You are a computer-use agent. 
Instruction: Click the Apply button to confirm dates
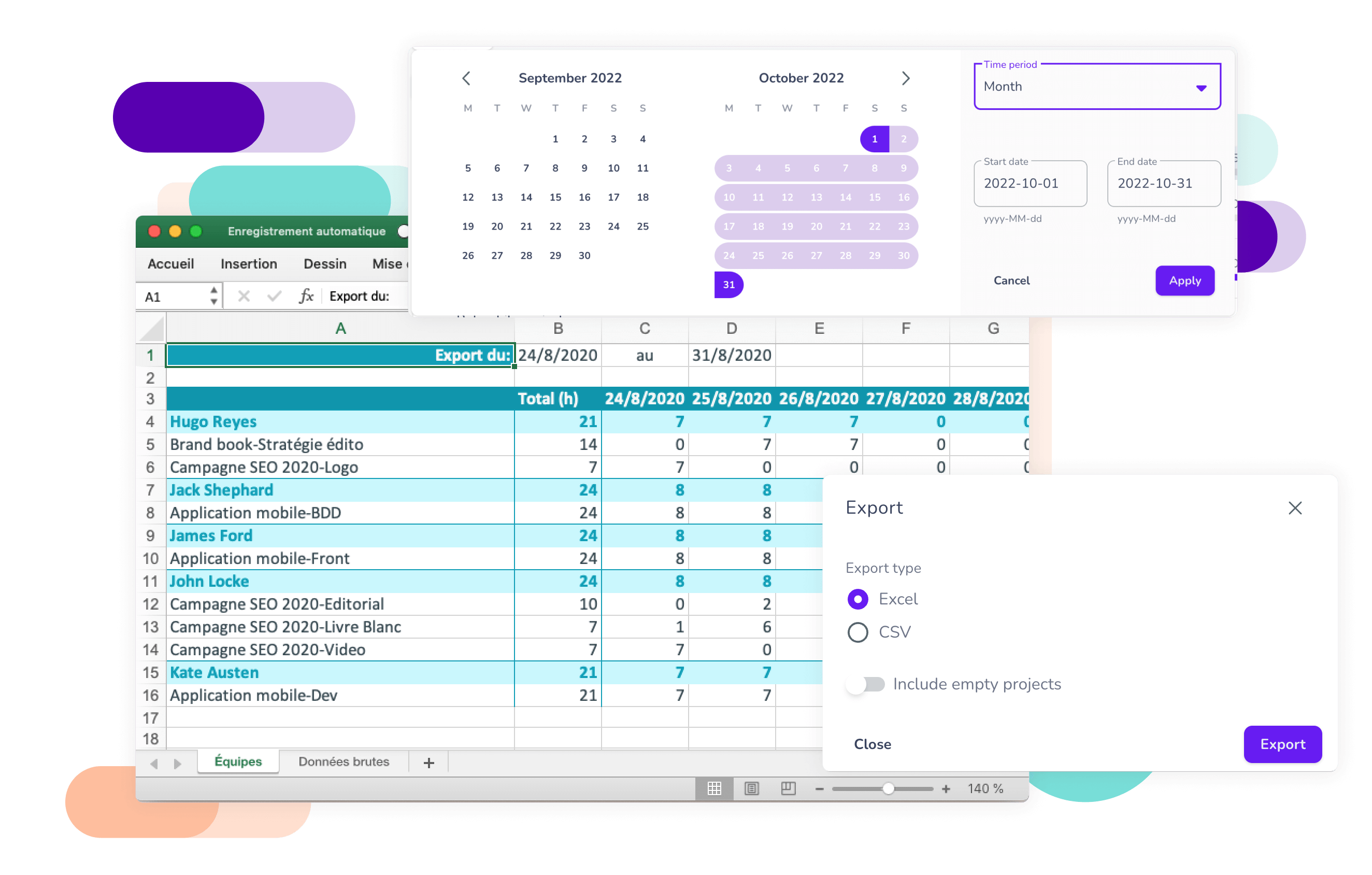point(1183,281)
